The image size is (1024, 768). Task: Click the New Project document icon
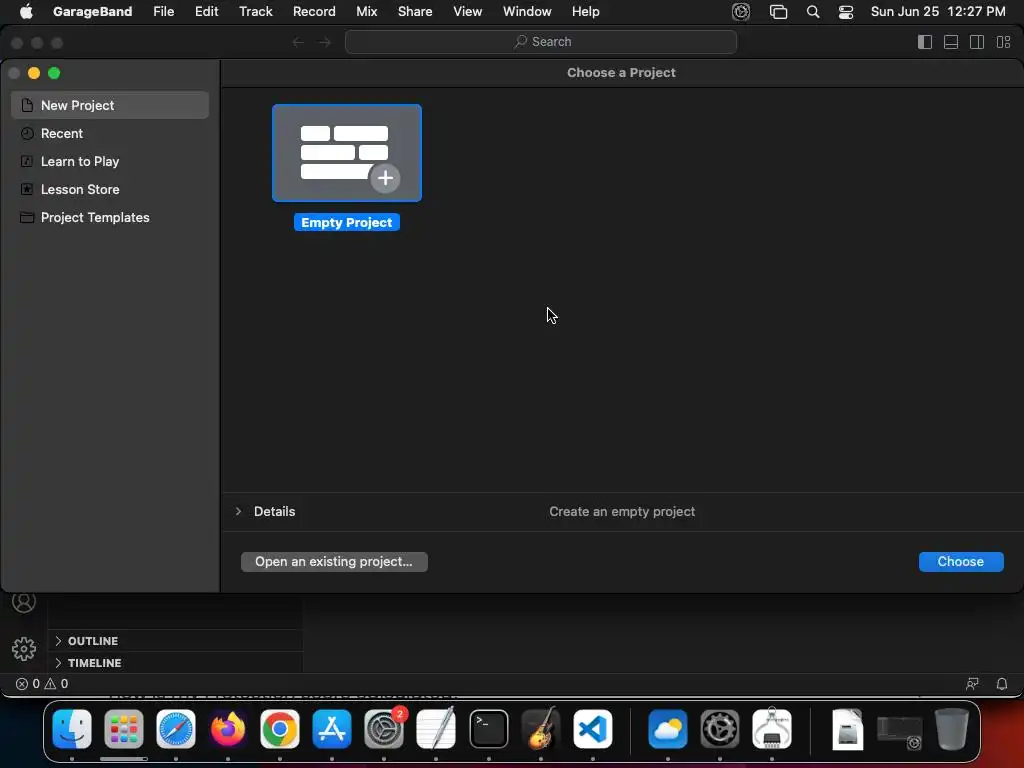tap(27, 105)
